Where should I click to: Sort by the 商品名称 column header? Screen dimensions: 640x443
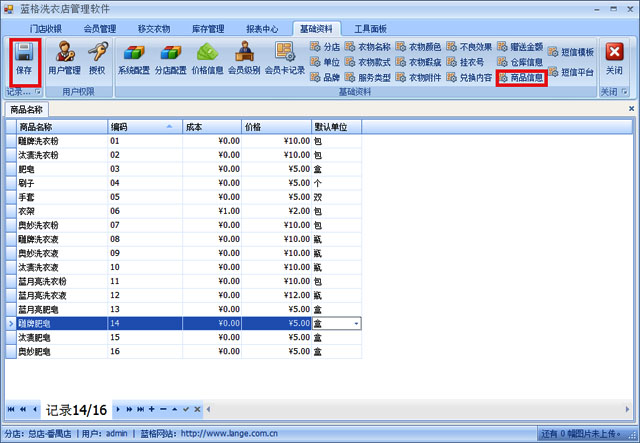(x=62, y=127)
